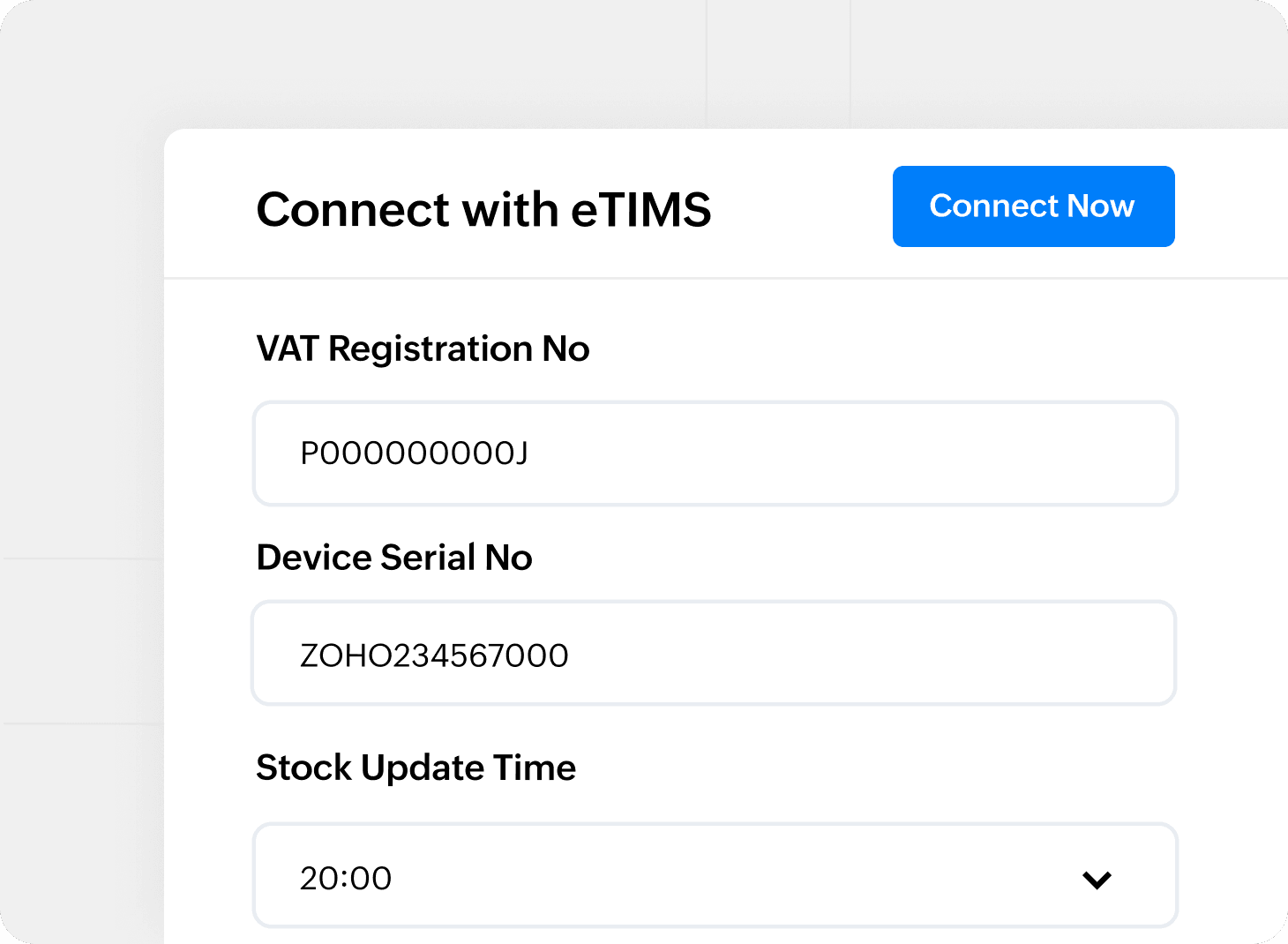Viewport: 1288px width, 944px height.
Task: Click the empty area right of P000000000J
Action: (838, 453)
